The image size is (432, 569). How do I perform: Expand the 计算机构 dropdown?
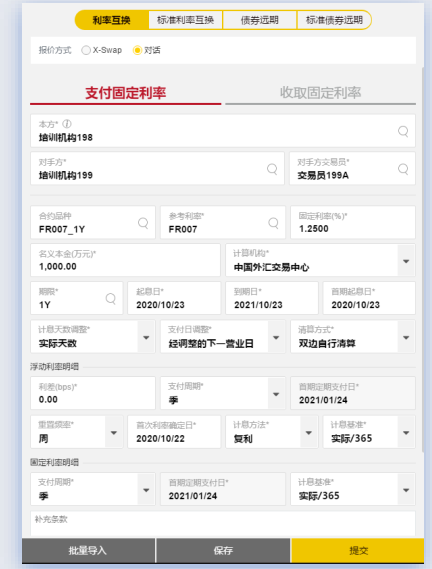pyautogui.click(x=406, y=261)
